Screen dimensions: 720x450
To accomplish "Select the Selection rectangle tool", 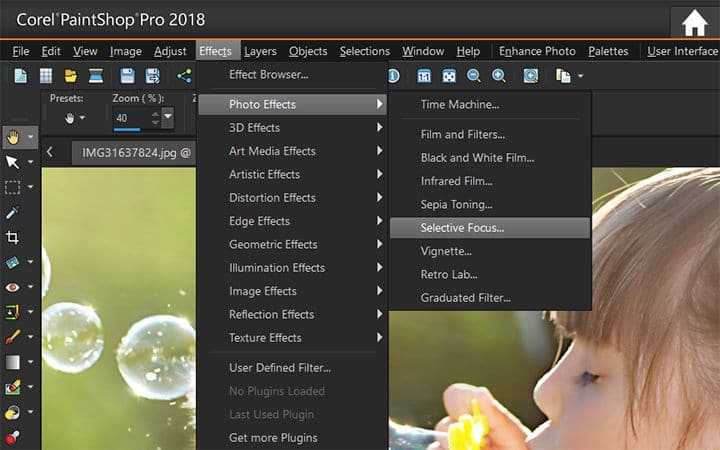I will pyautogui.click(x=12, y=187).
